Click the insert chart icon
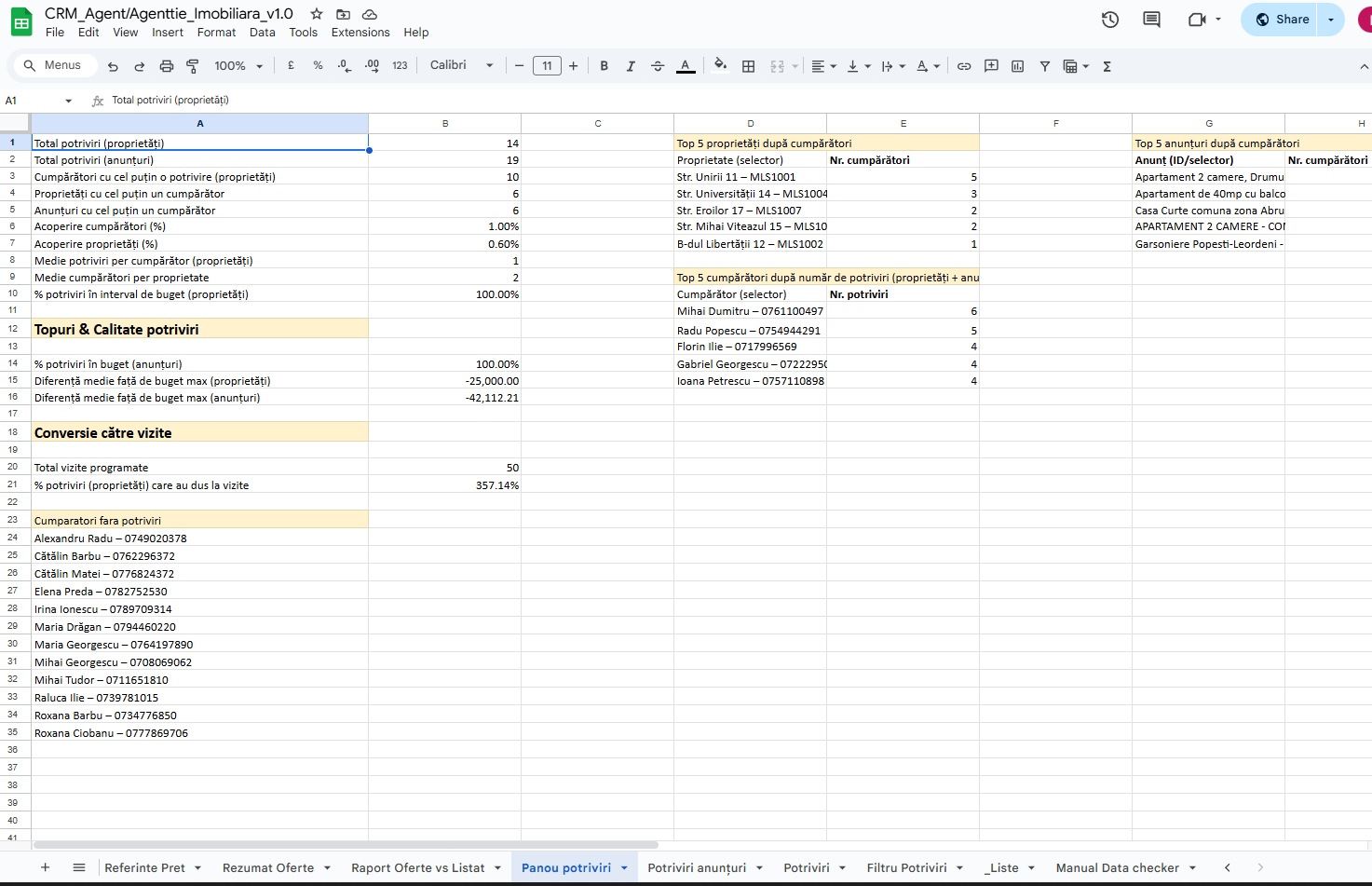The height and width of the screenshot is (886, 1372). point(1017,66)
